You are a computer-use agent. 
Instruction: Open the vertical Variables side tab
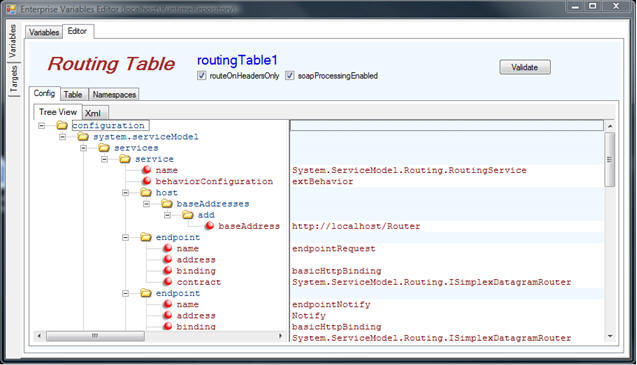point(13,41)
